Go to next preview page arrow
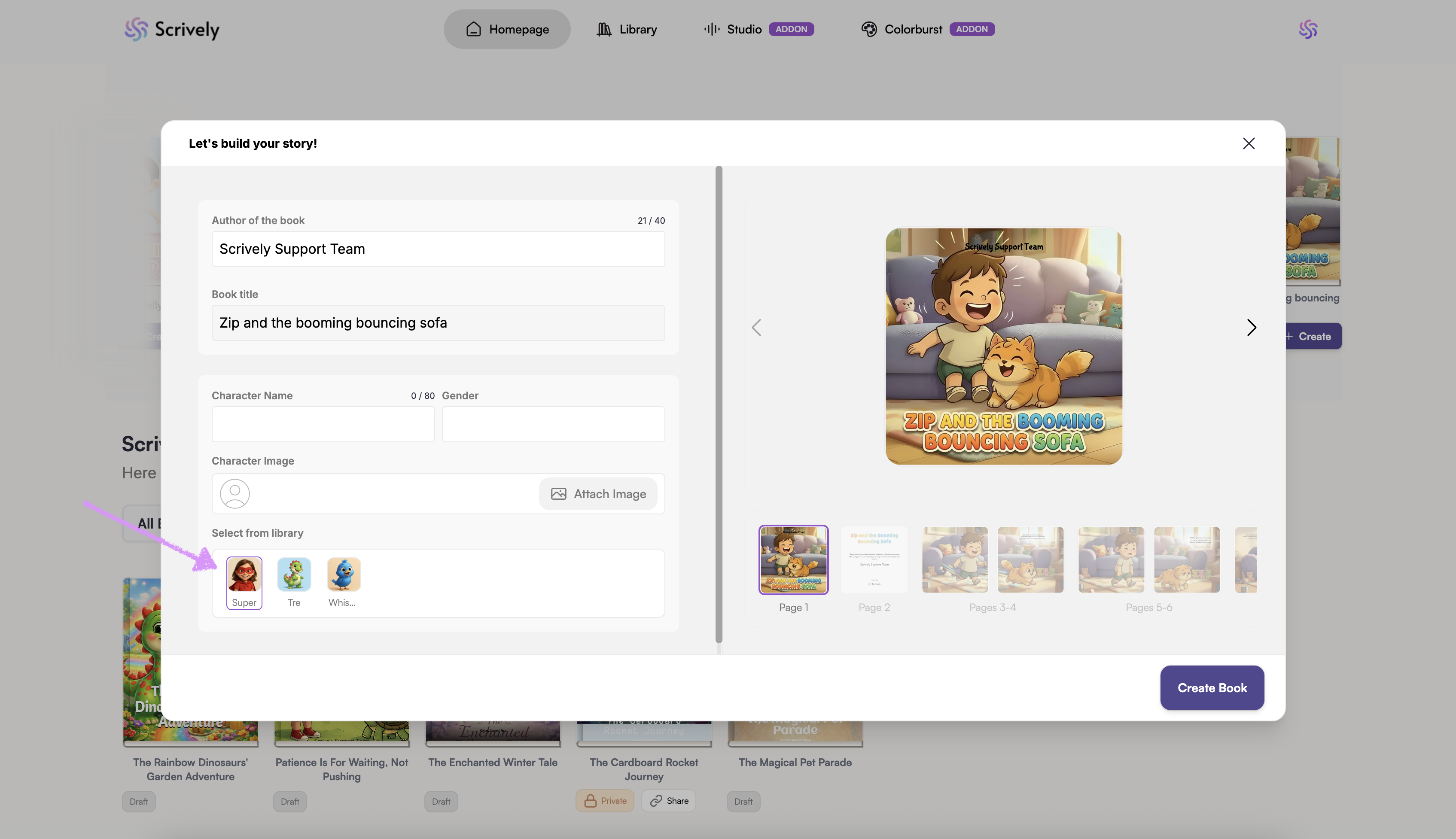Image resolution: width=1456 pixels, height=839 pixels. (1252, 327)
